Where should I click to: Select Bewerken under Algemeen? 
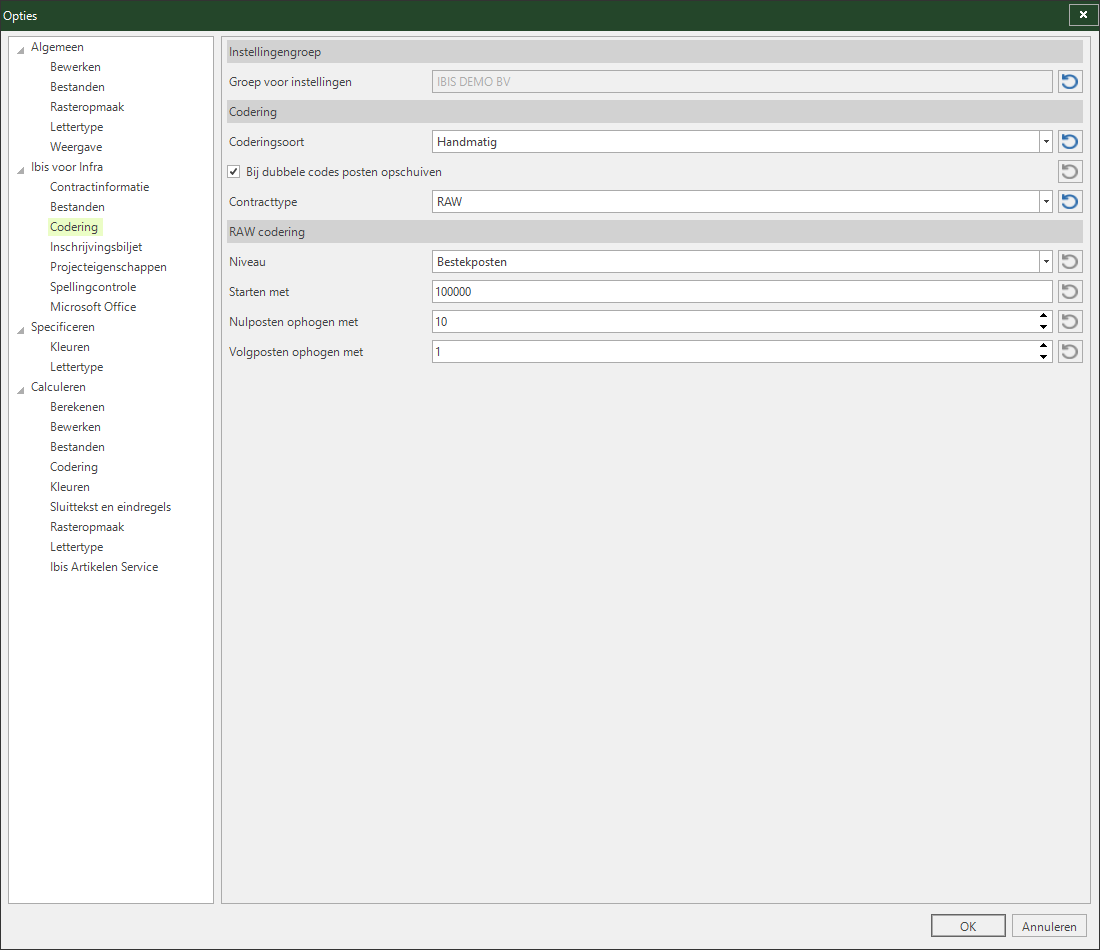click(x=76, y=67)
